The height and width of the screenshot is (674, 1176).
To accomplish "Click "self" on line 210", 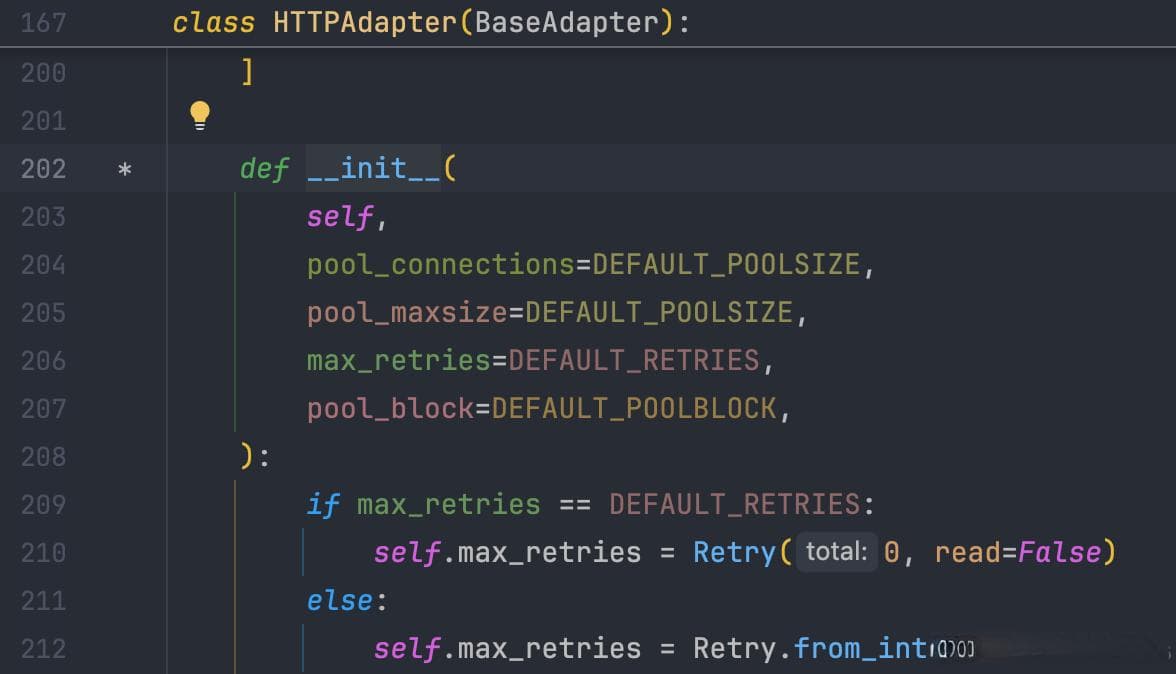I will tap(406, 553).
